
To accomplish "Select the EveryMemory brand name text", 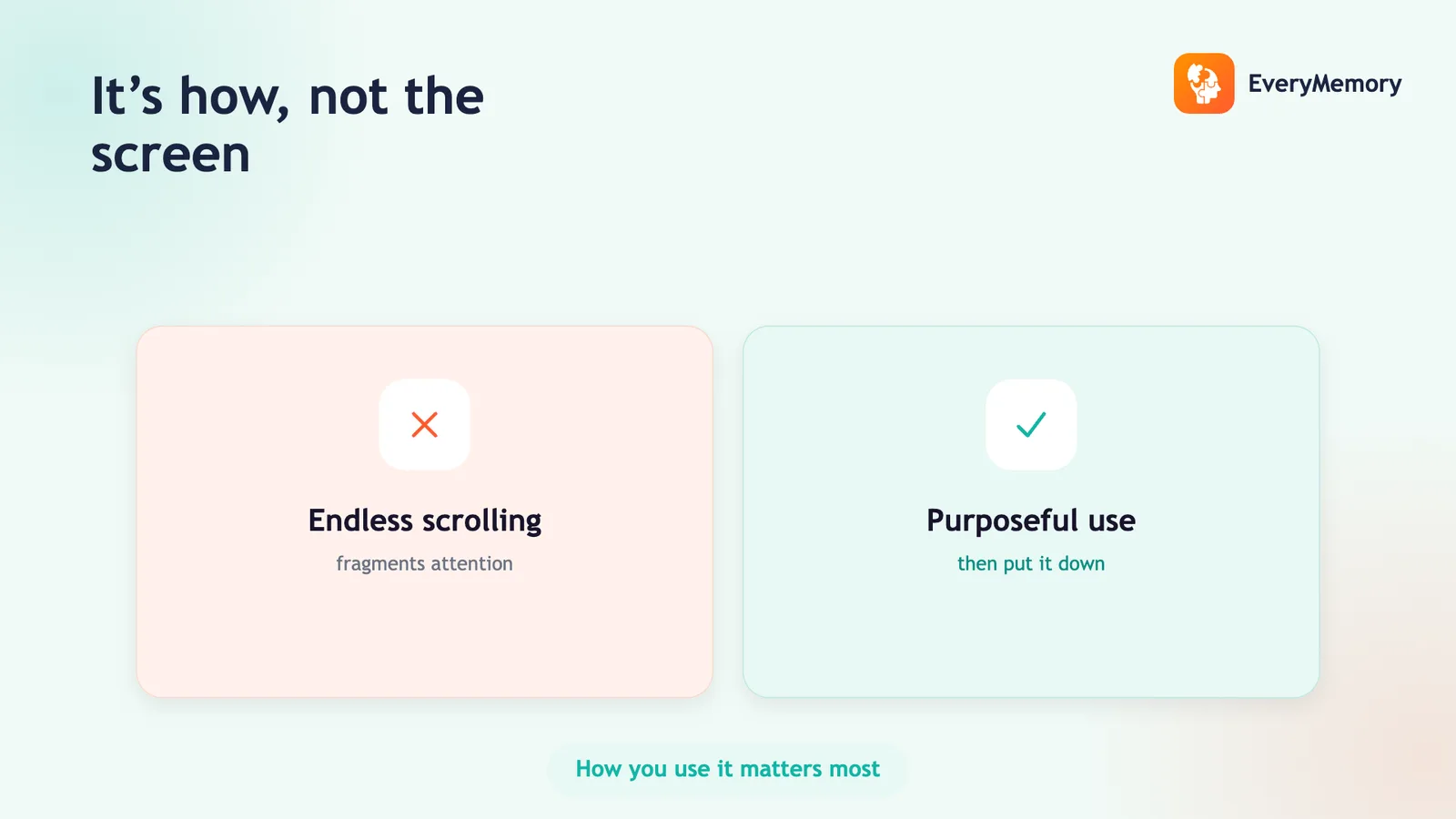I will (x=1324, y=85).
